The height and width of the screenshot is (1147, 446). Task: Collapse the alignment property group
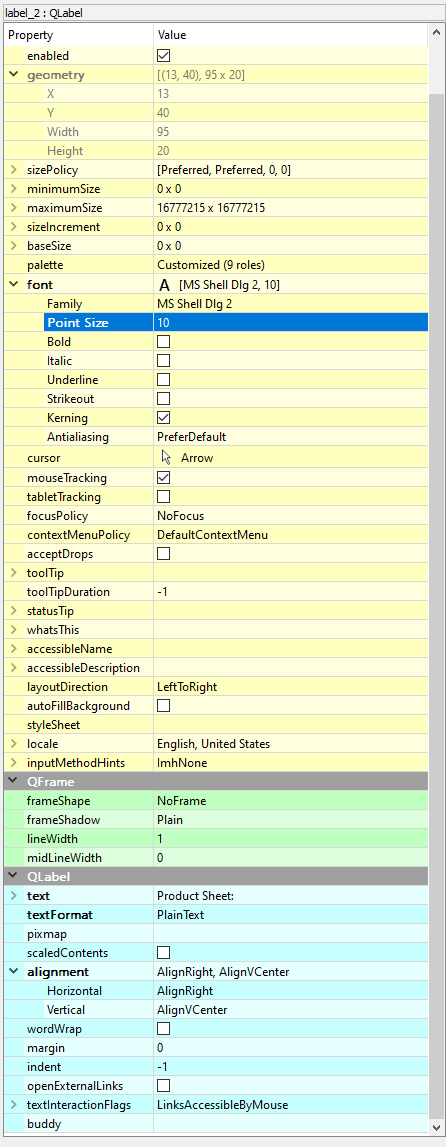coord(14,971)
